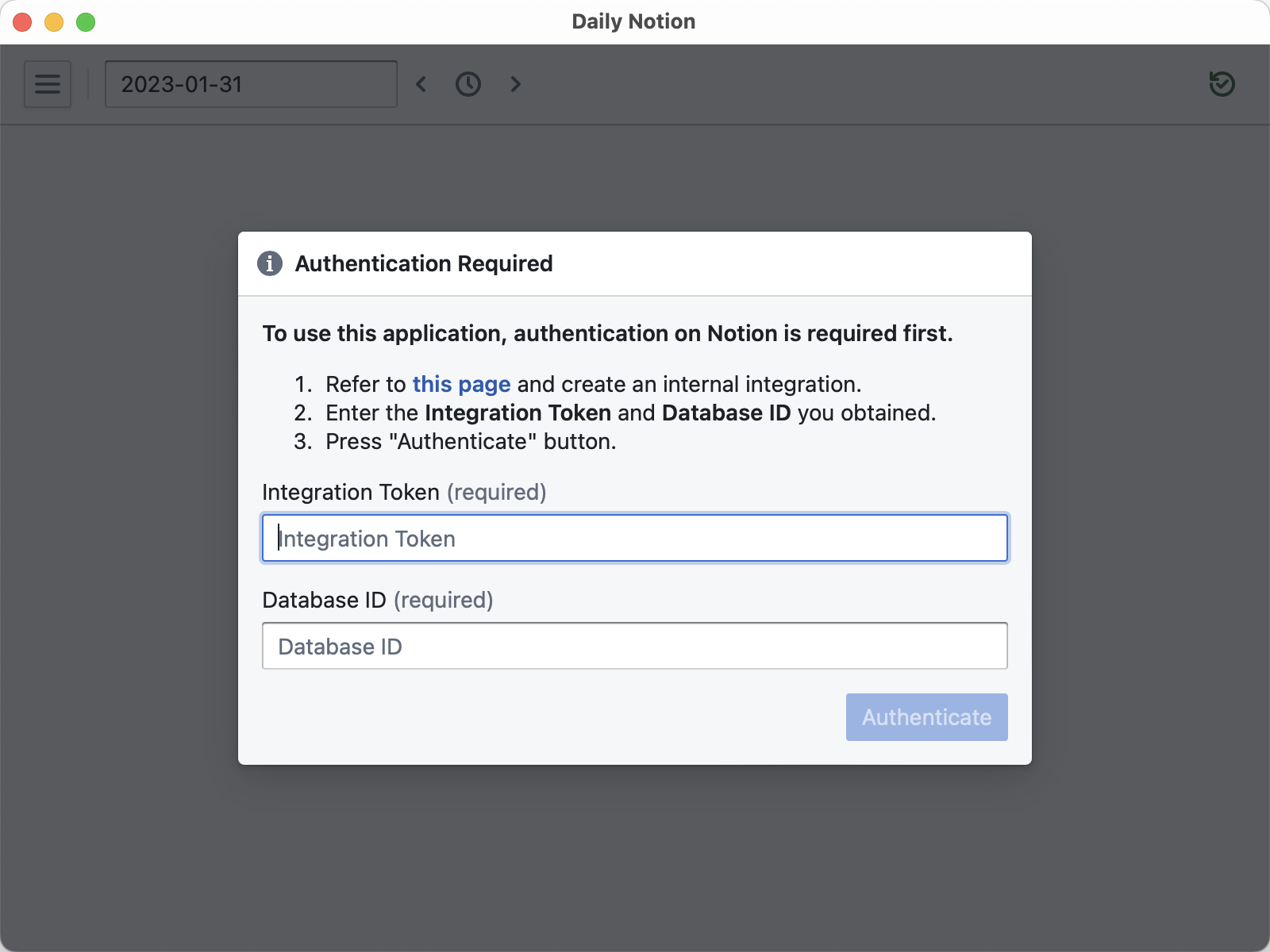Open the hamburger menu
The width and height of the screenshot is (1270, 952).
point(48,84)
